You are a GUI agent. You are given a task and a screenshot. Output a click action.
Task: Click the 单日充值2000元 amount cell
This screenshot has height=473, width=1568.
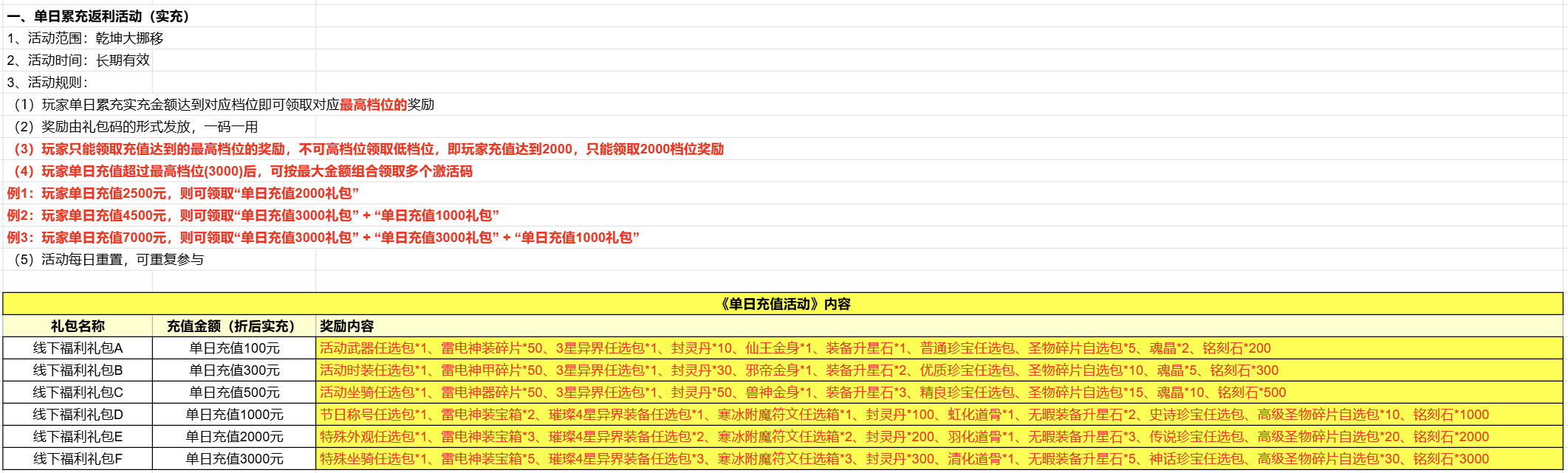pyautogui.click(x=233, y=437)
